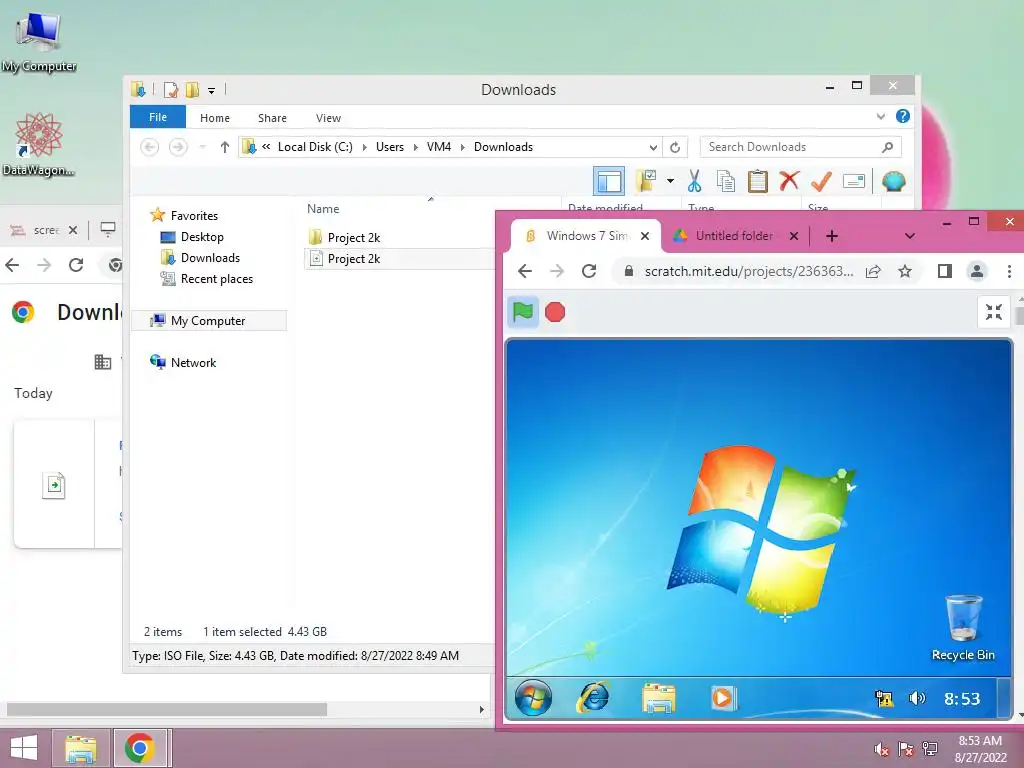The width and height of the screenshot is (1024, 768).
Task: Click the Scratch red stop button
Action: click(554, 312)
